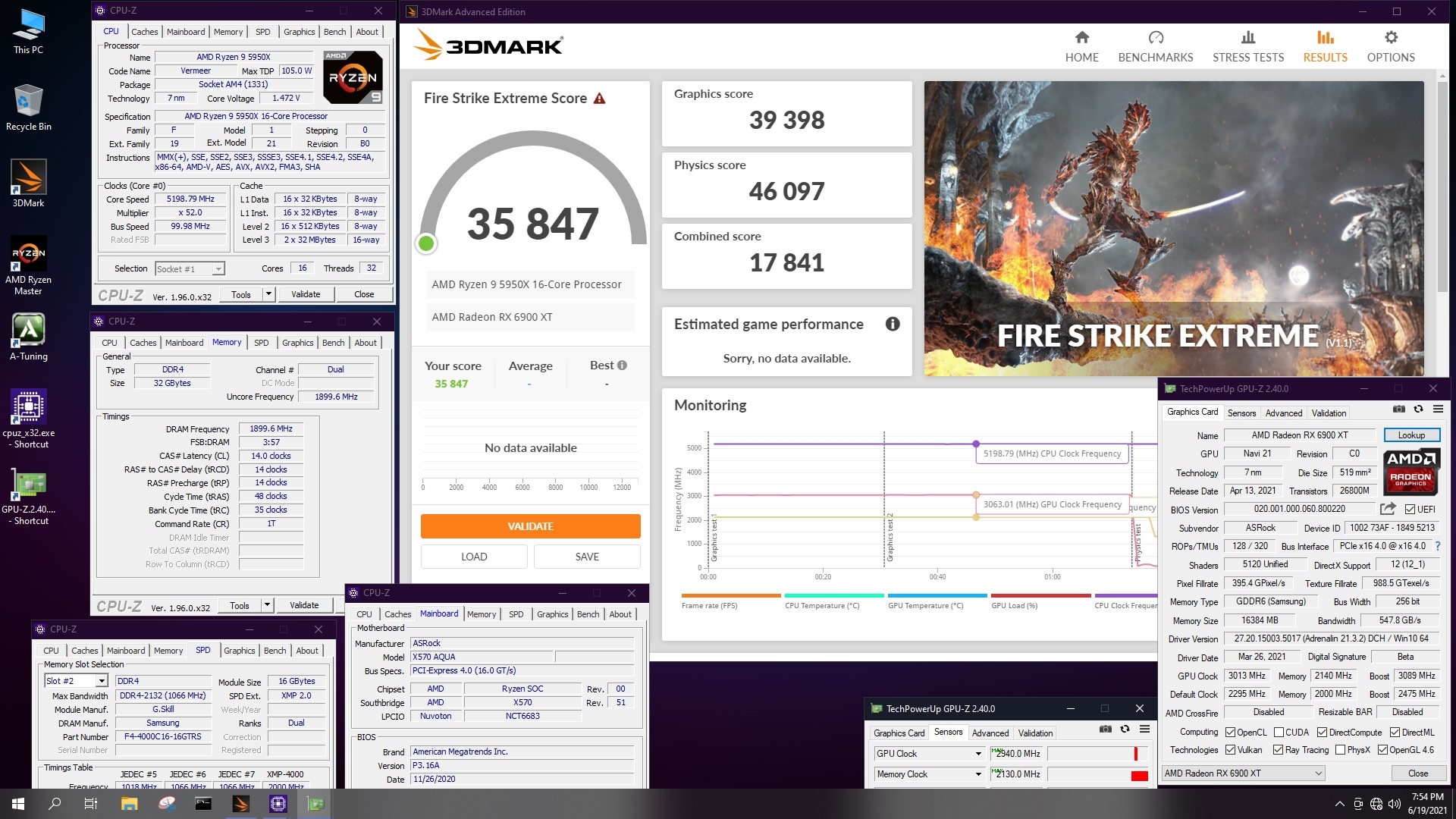
Task: Click the Fire Strike Extreme thumbnail image
Action: coord(1173,227)
